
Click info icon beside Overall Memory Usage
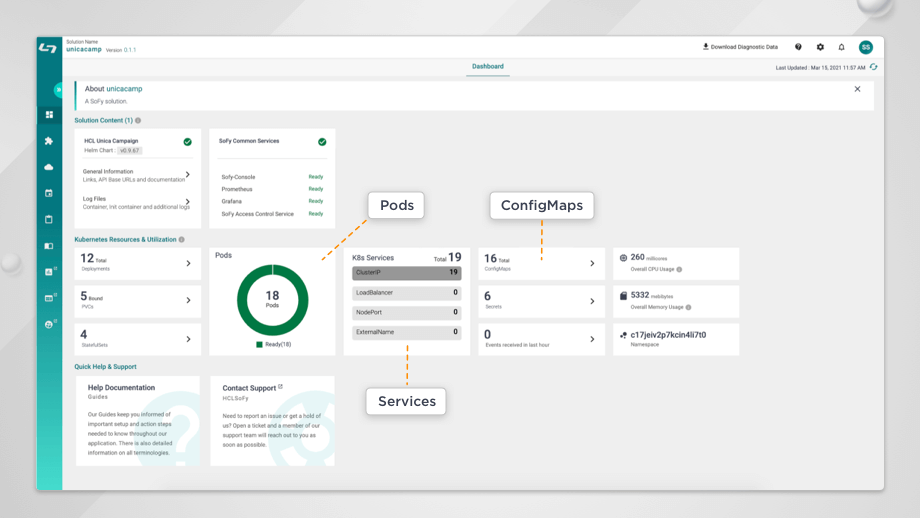pyautogui.click(x=688, y=307)
